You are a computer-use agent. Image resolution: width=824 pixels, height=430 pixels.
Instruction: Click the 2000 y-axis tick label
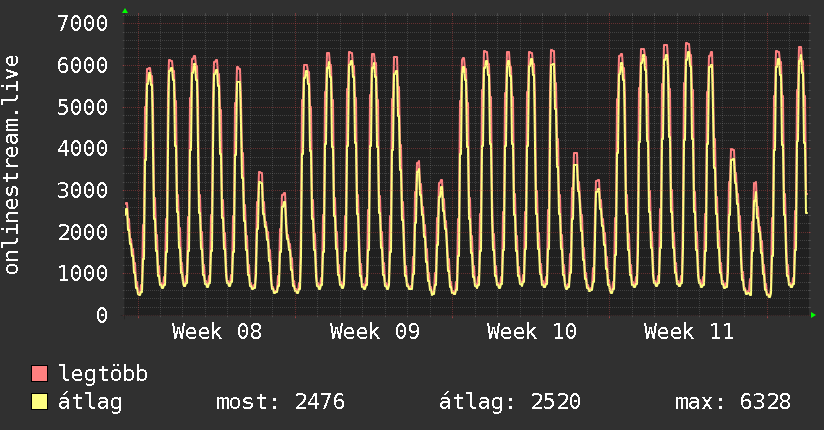(84, 232)
